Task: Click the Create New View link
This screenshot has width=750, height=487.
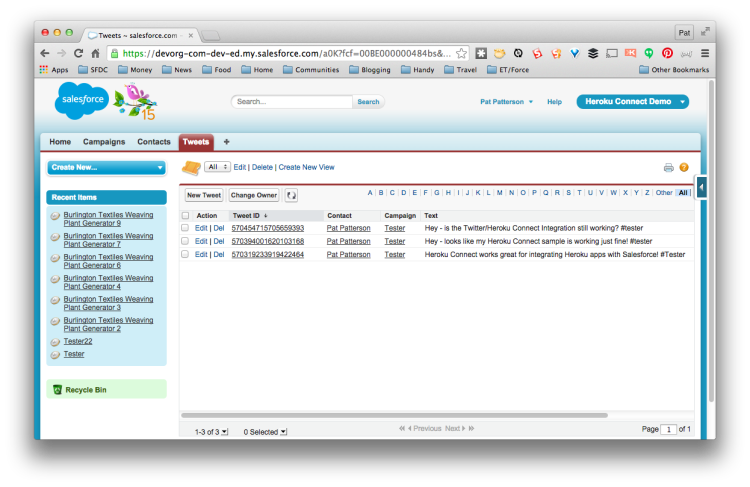Action: pos(307,167)
